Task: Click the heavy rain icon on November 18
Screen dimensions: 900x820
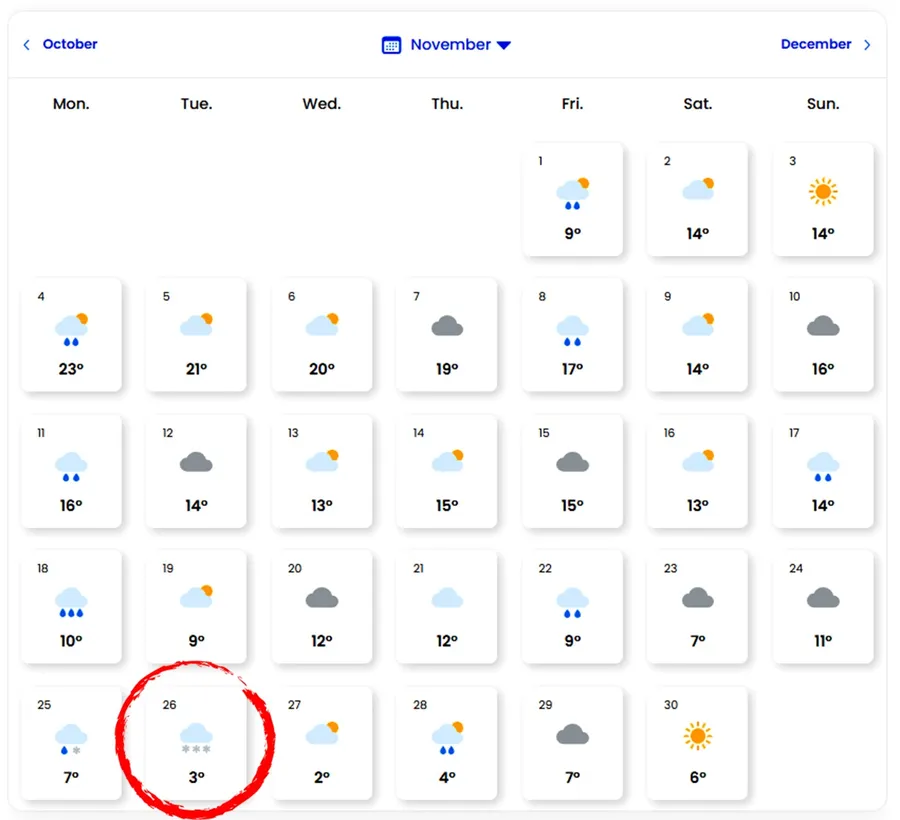Action: click(71, 602)
